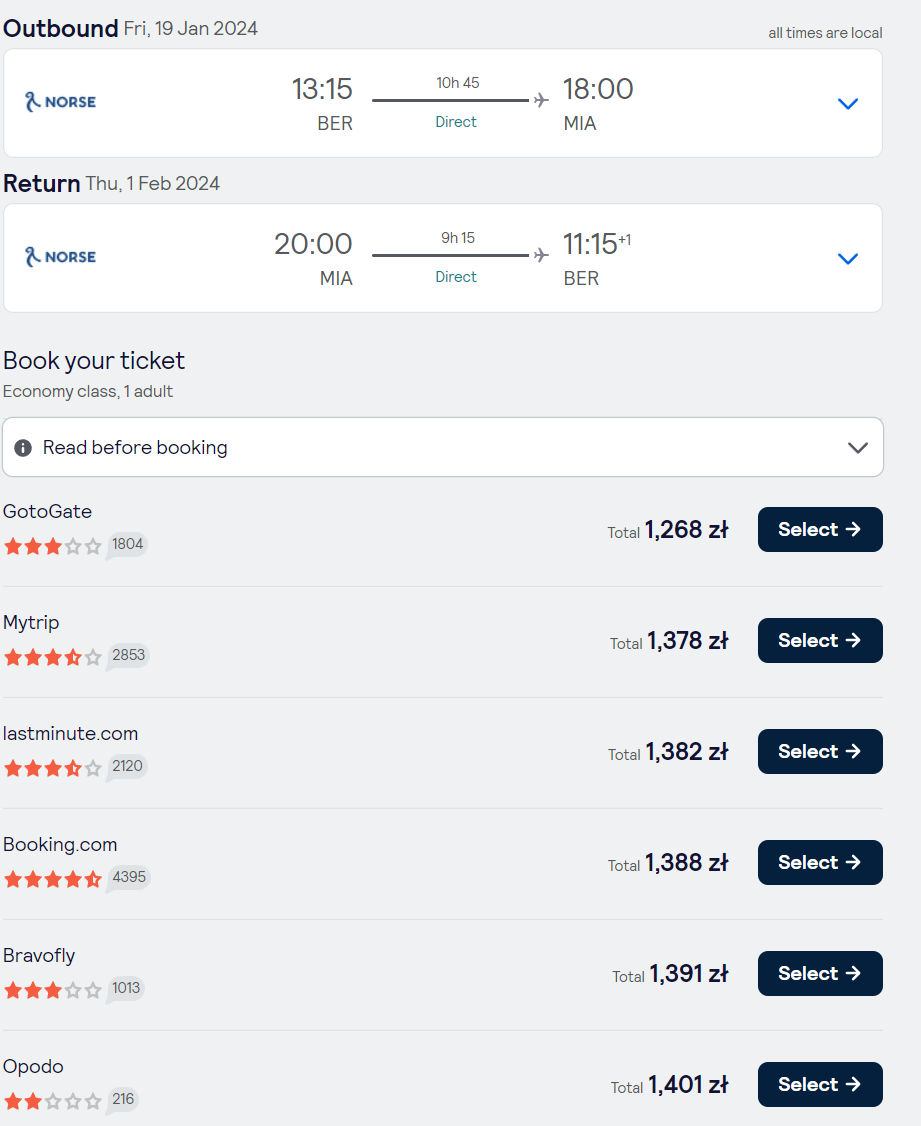Click the return departure time 20:00
This screenshot has width=921, height=1126.
[x=313, y=244]
